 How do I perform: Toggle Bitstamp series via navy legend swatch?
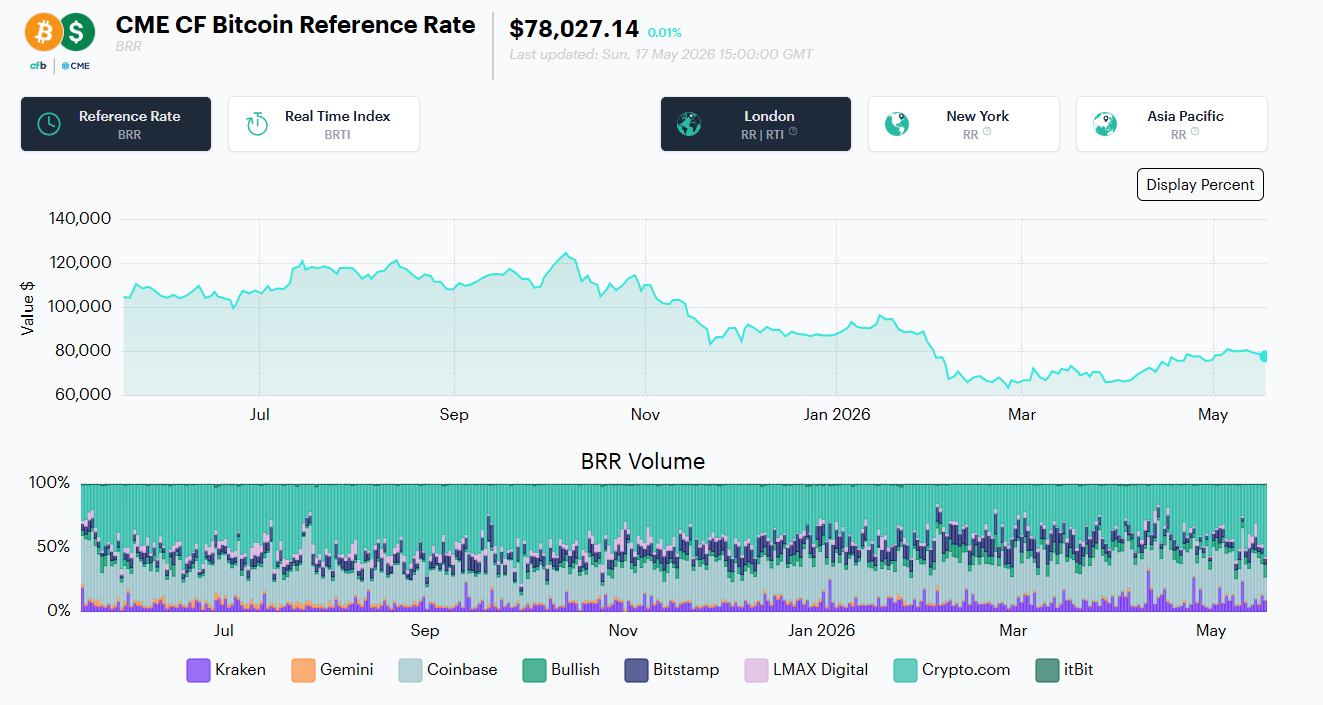pos(636,670)
